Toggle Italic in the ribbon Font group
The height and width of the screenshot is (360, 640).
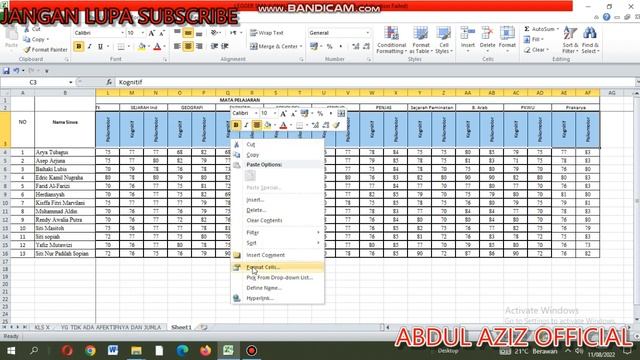[x=89, y=47]
